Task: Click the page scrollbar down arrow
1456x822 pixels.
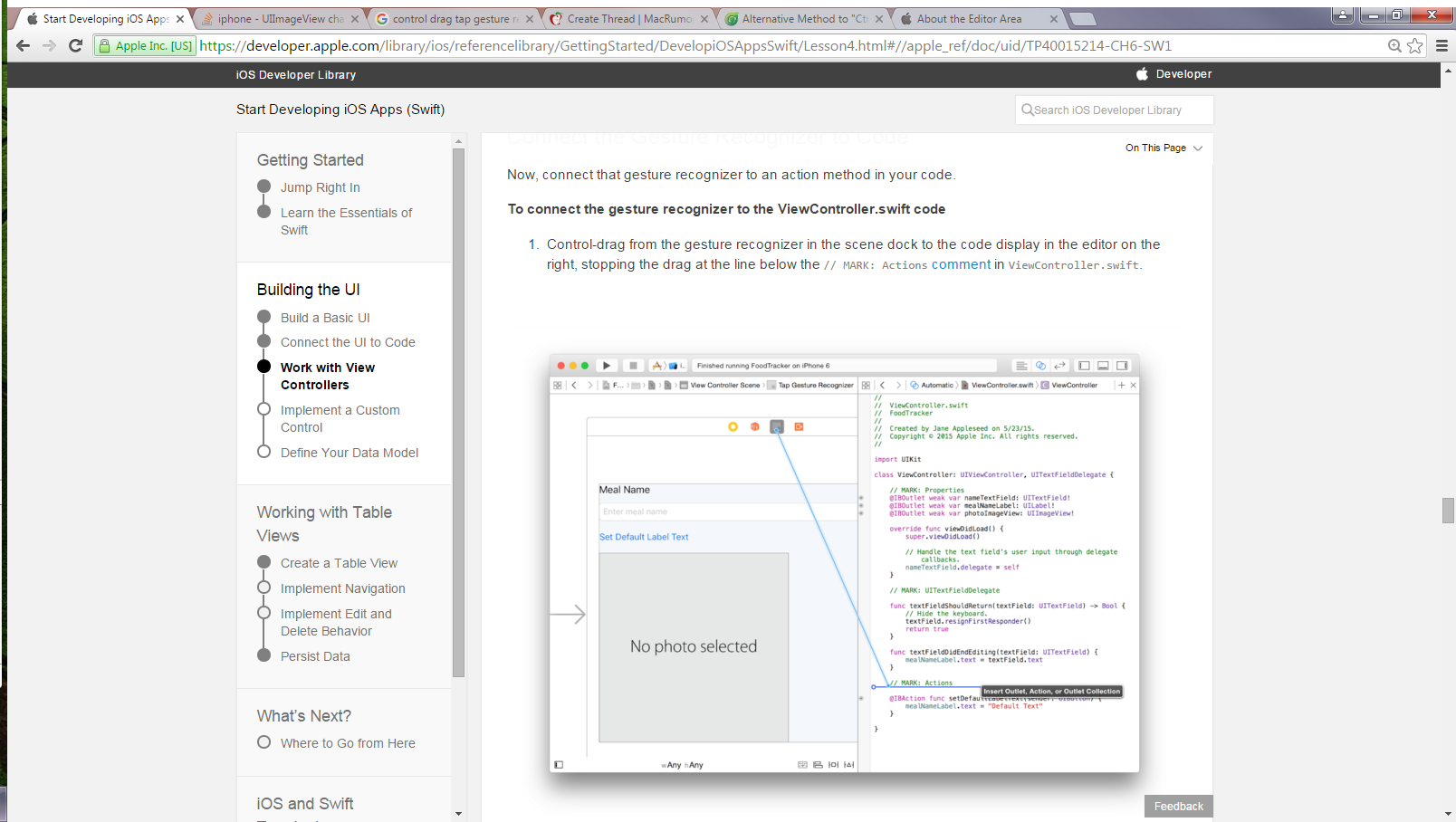Action: 1448,814
